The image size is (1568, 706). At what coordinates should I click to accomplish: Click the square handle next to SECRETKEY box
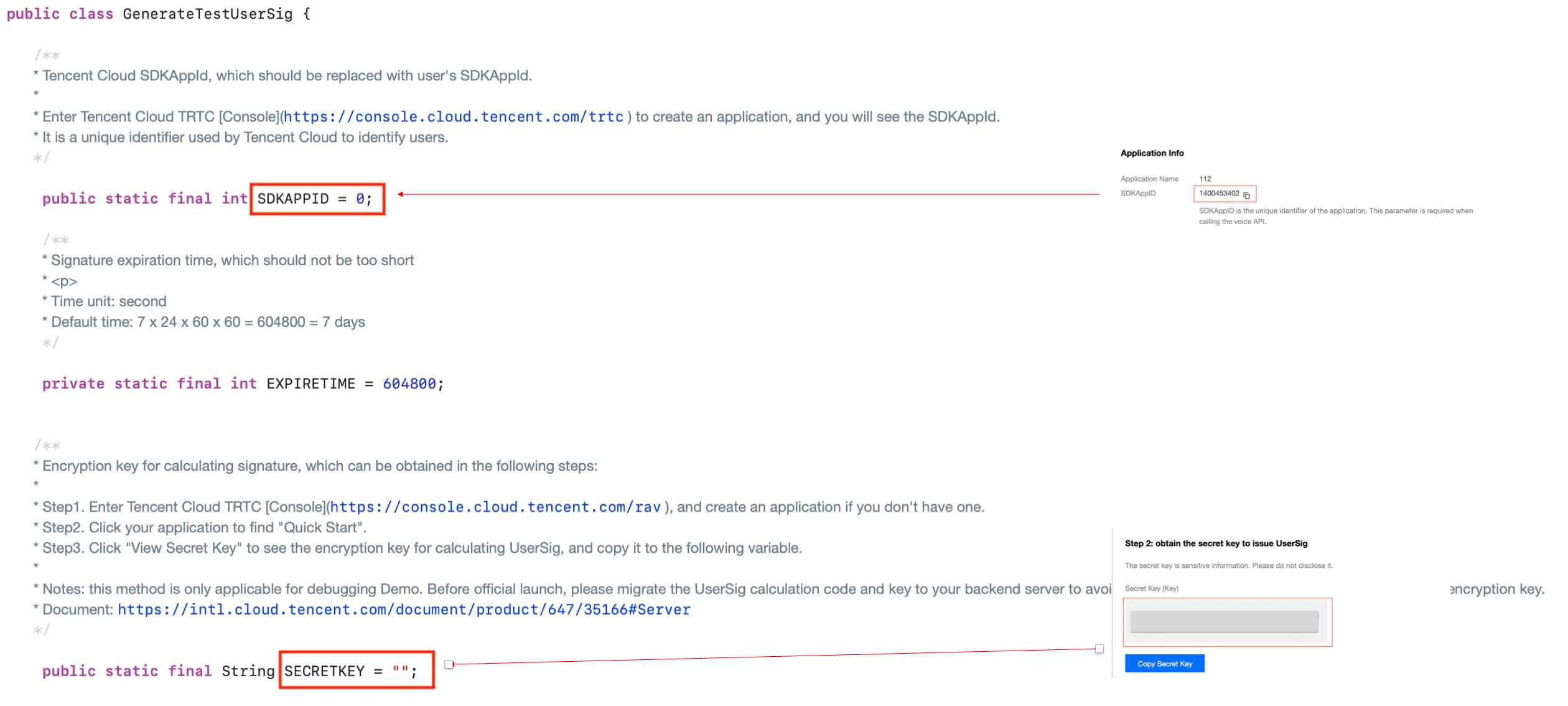pyautogui.click(x=449, y=665)
